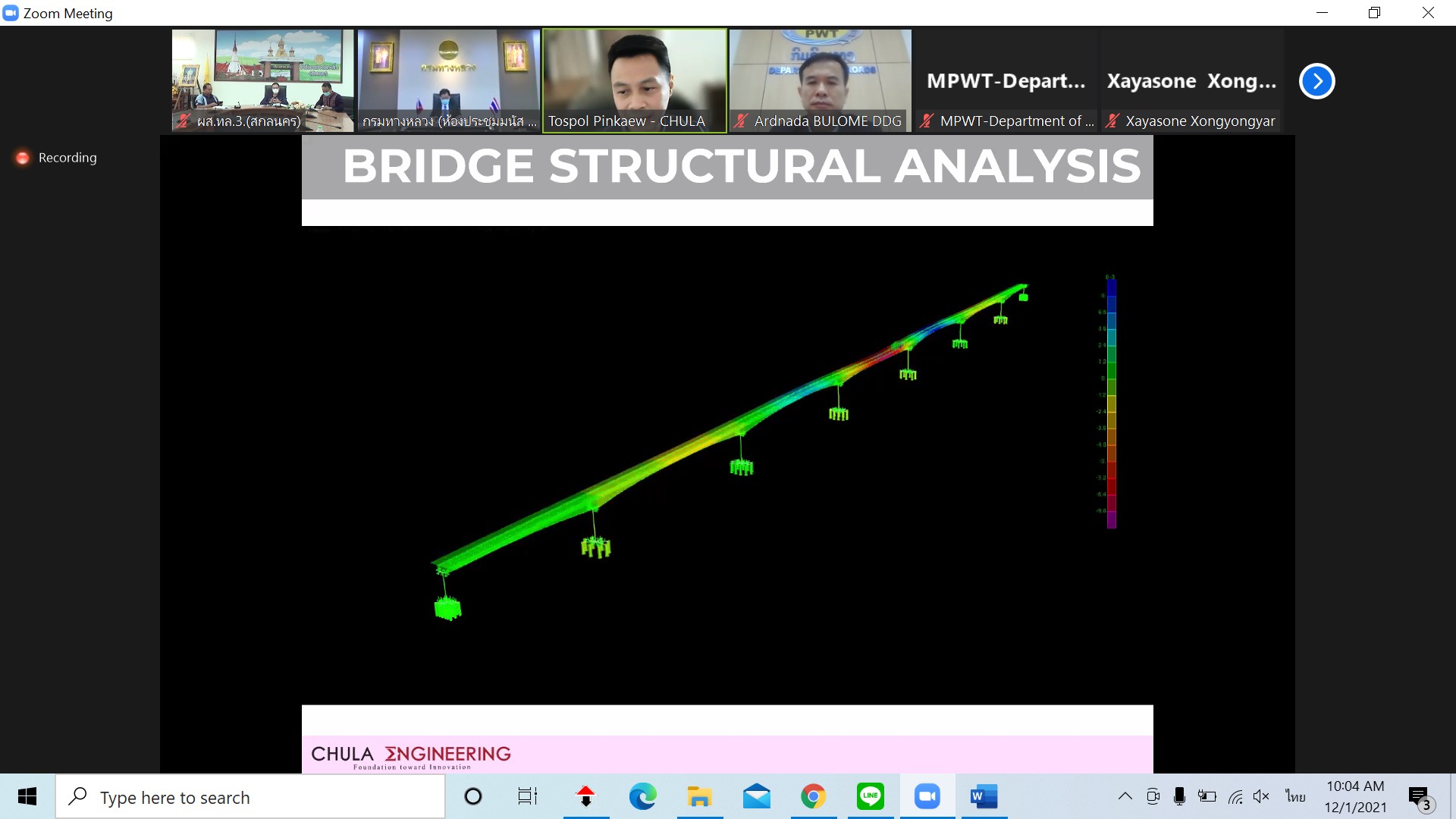Viewport: 1456px width, 819px height.
Task: Click the Cortana circle icon
Action: pyautogui.click(x=472, y=796)
